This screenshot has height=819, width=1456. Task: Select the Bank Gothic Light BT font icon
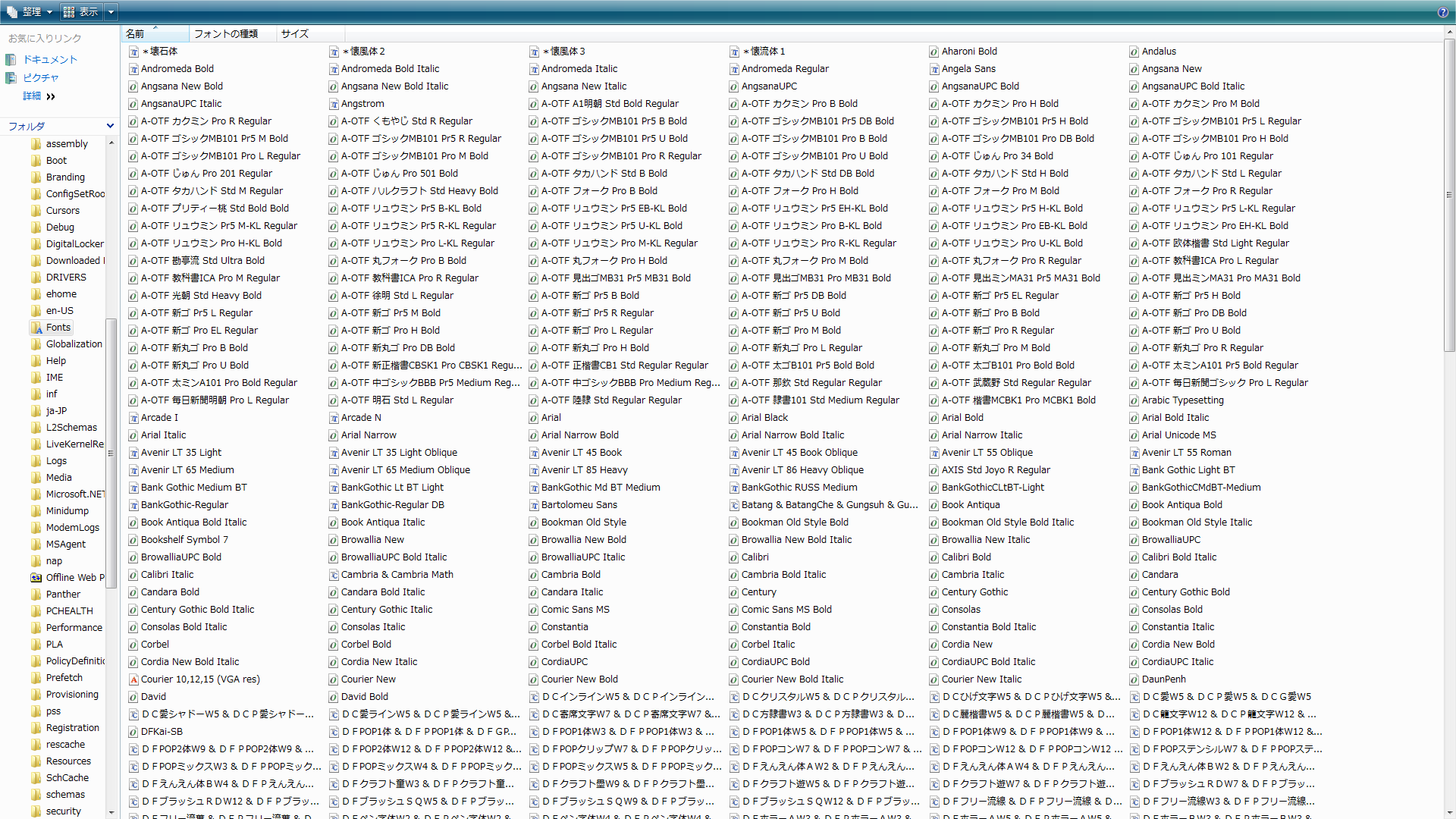1134,470
